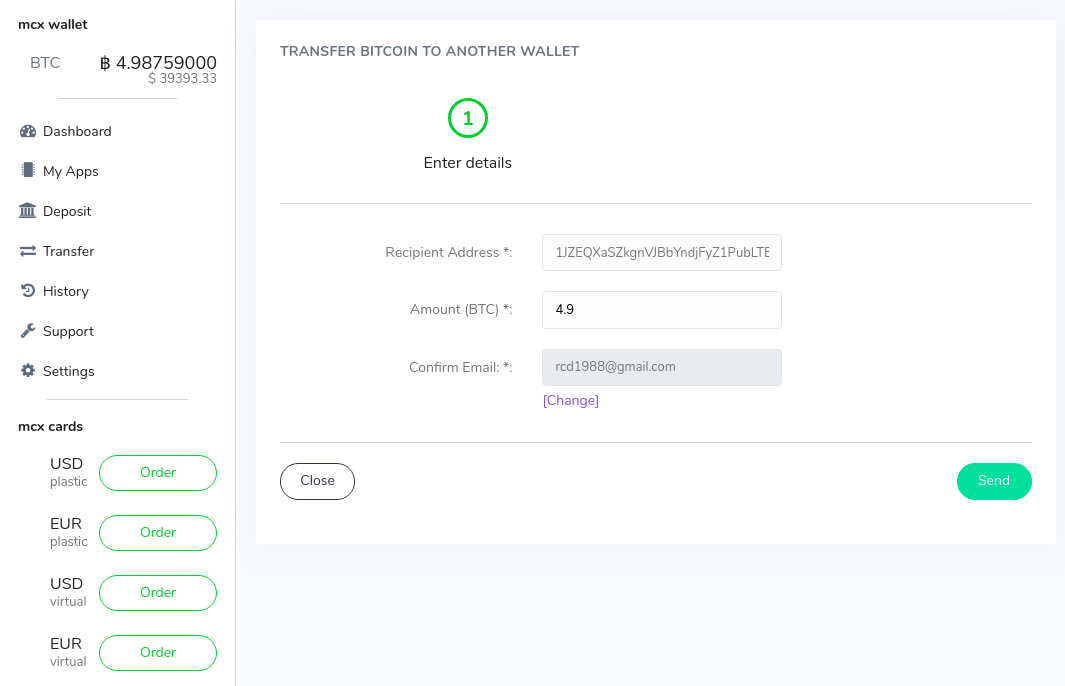Click the Settings gear icon
Image resolution: width=1065 pixels, height=686 pixels.
[x=28, y=370]
